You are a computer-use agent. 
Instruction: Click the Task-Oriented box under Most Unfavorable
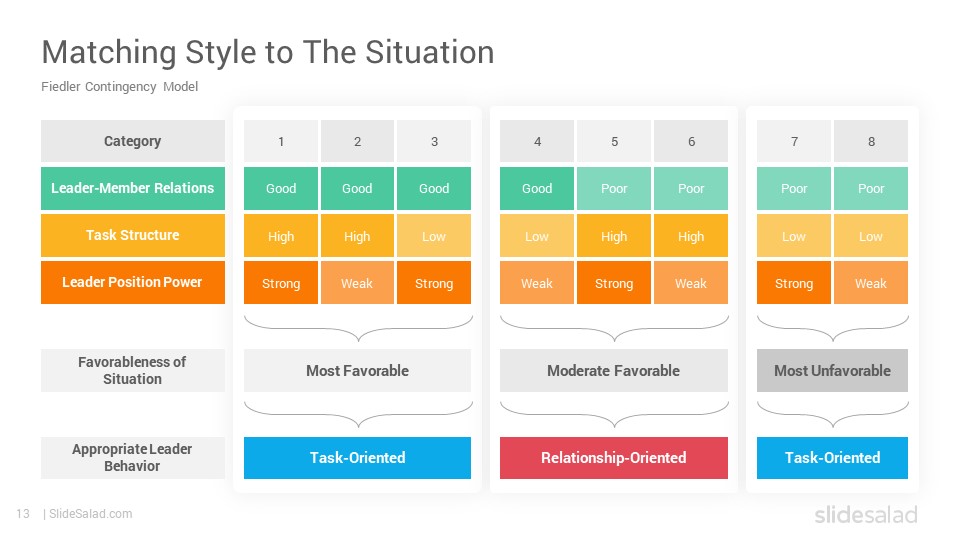click(832, 458)
